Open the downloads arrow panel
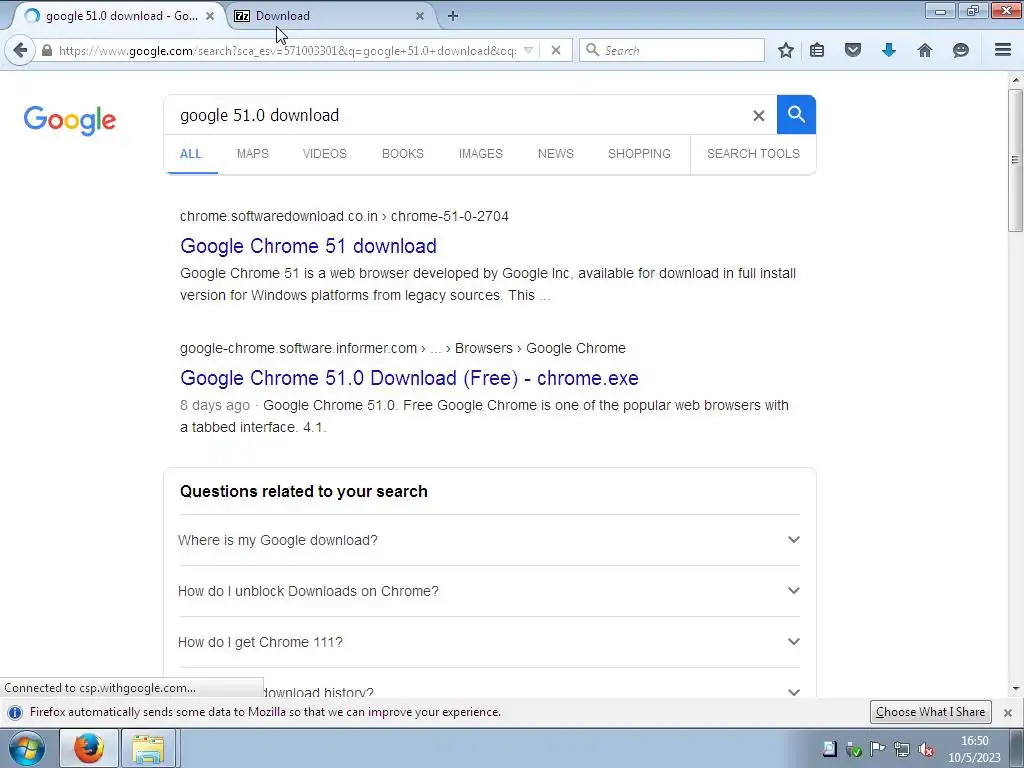The image size is (1024, 768). pyautogui.click(x=889, y=50)
